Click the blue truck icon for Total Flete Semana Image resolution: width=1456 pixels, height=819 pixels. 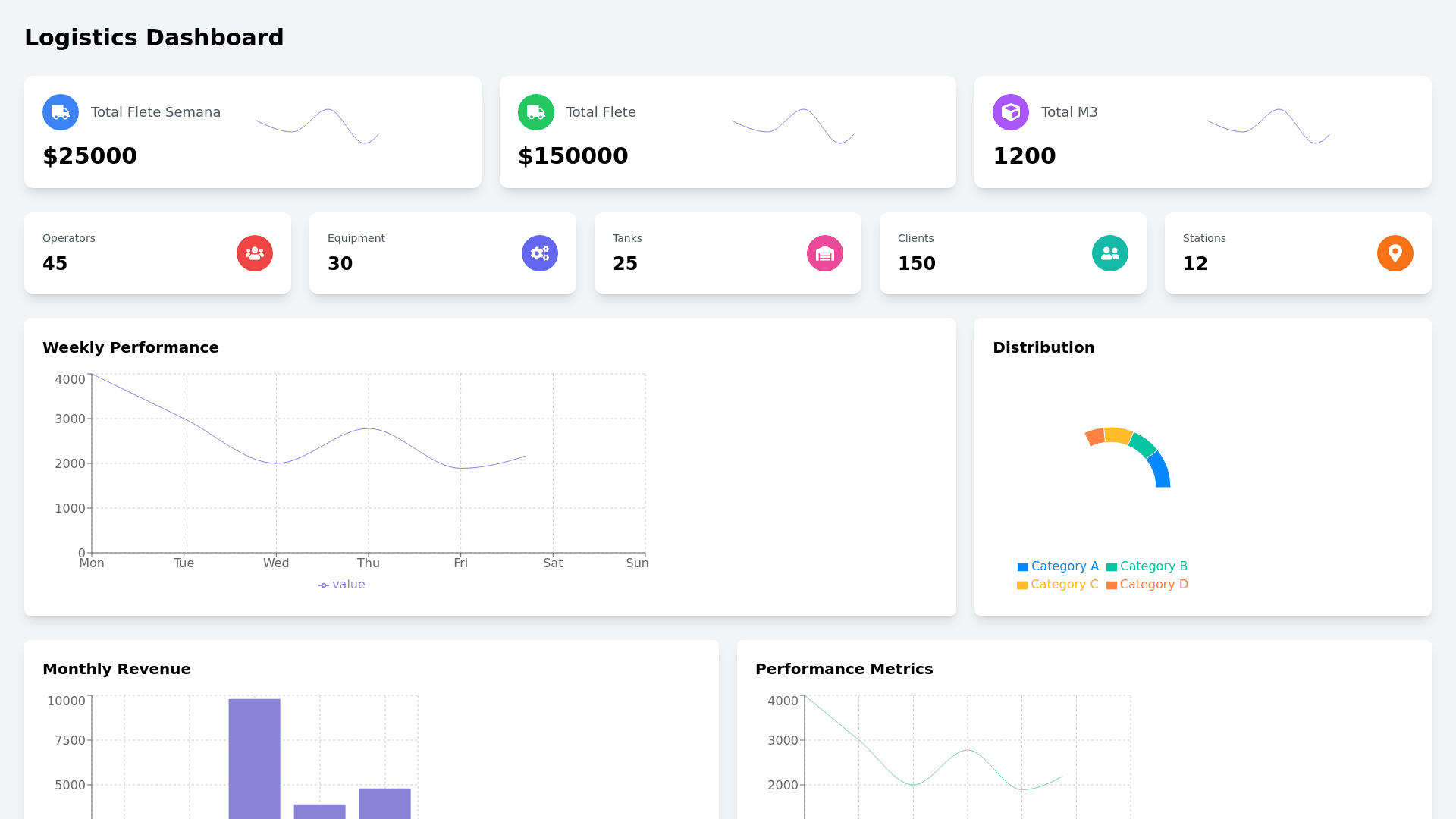(61, 112)
